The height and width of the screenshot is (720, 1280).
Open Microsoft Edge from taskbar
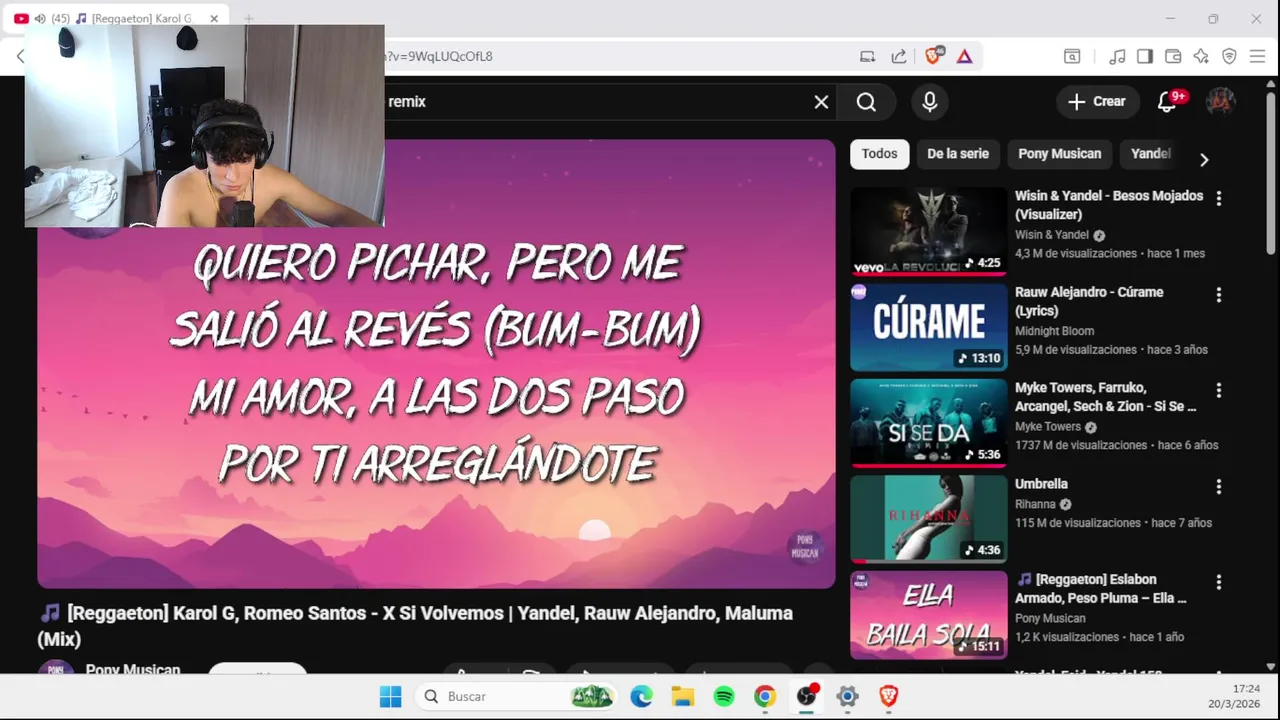tap(641, 697)
